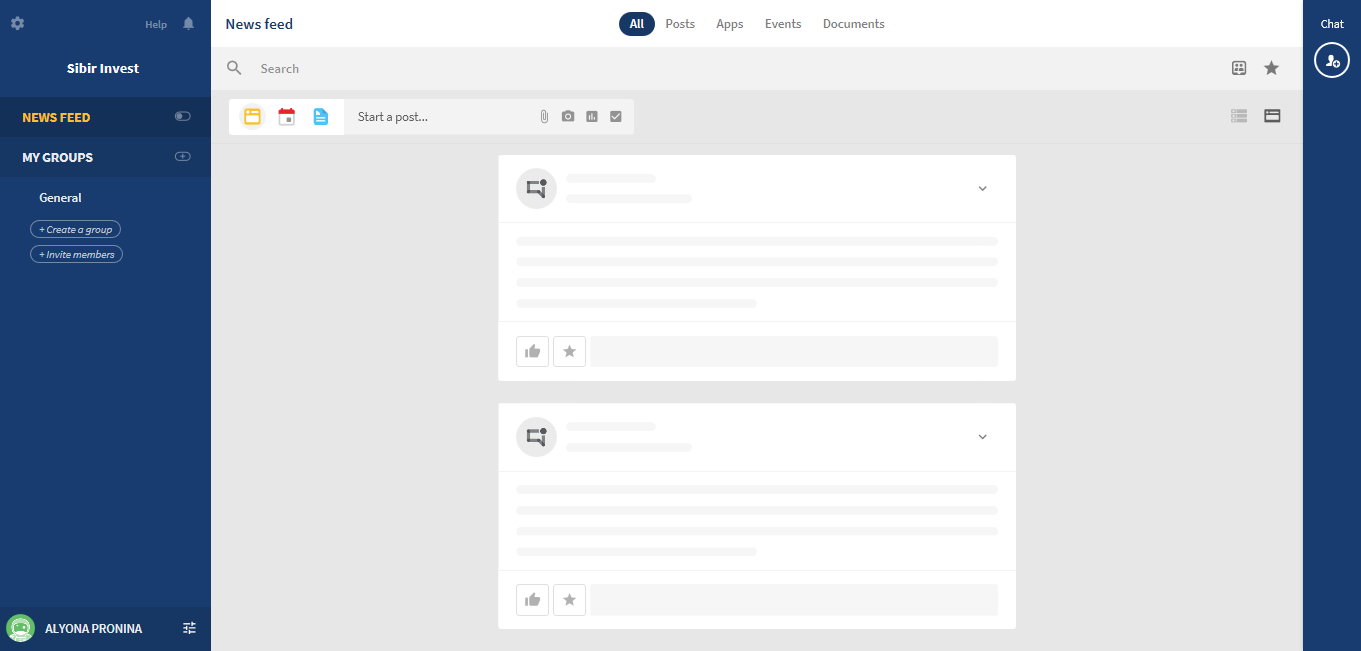The width and height of the screenshot is (1361, 651).
Task: Select the red calendar event icon
Action: tap(286, 117)
